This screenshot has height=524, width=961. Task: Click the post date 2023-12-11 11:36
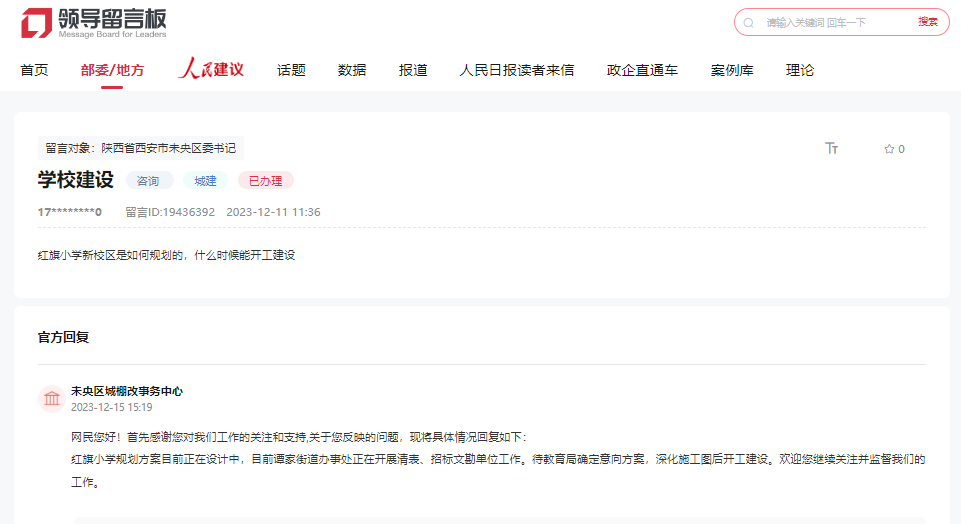pos(273,212)
